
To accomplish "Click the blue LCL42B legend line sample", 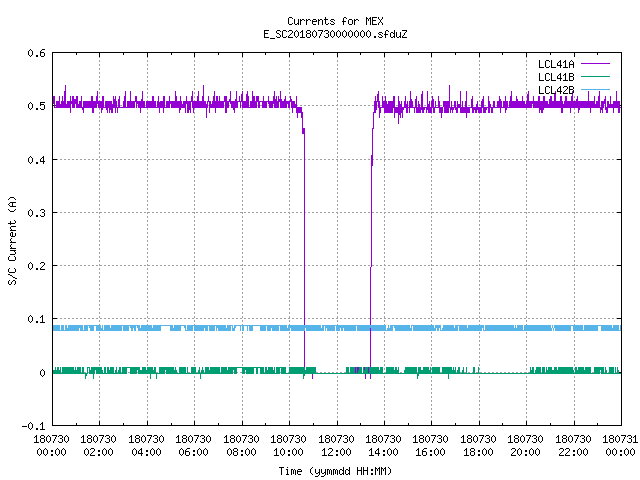I will (595, 89).
